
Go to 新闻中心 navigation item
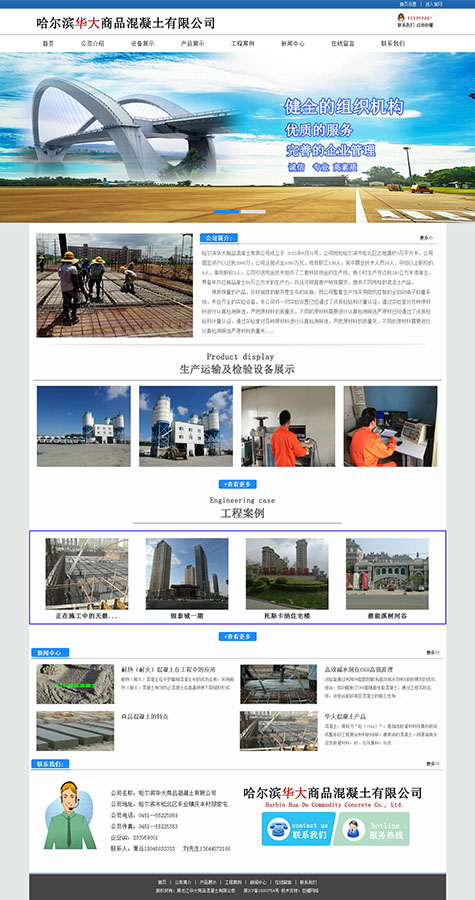293,43
